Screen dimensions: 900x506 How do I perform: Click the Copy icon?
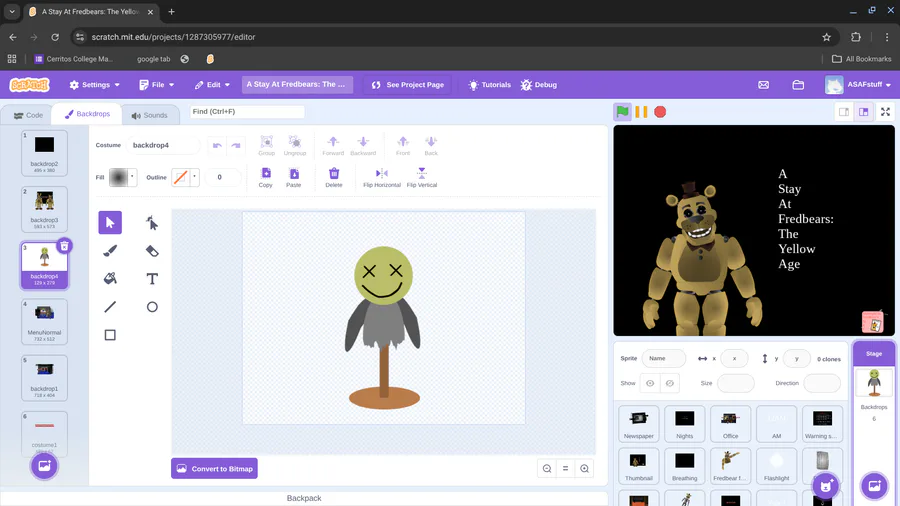click(x=266, y=177)
